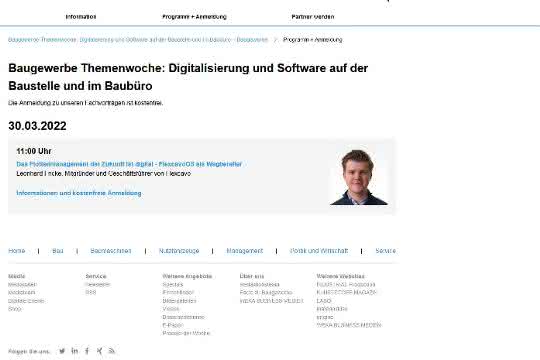Screen dimensions: 540x360
Task: Open LANO website link
Action: click(x=324, y=301)
